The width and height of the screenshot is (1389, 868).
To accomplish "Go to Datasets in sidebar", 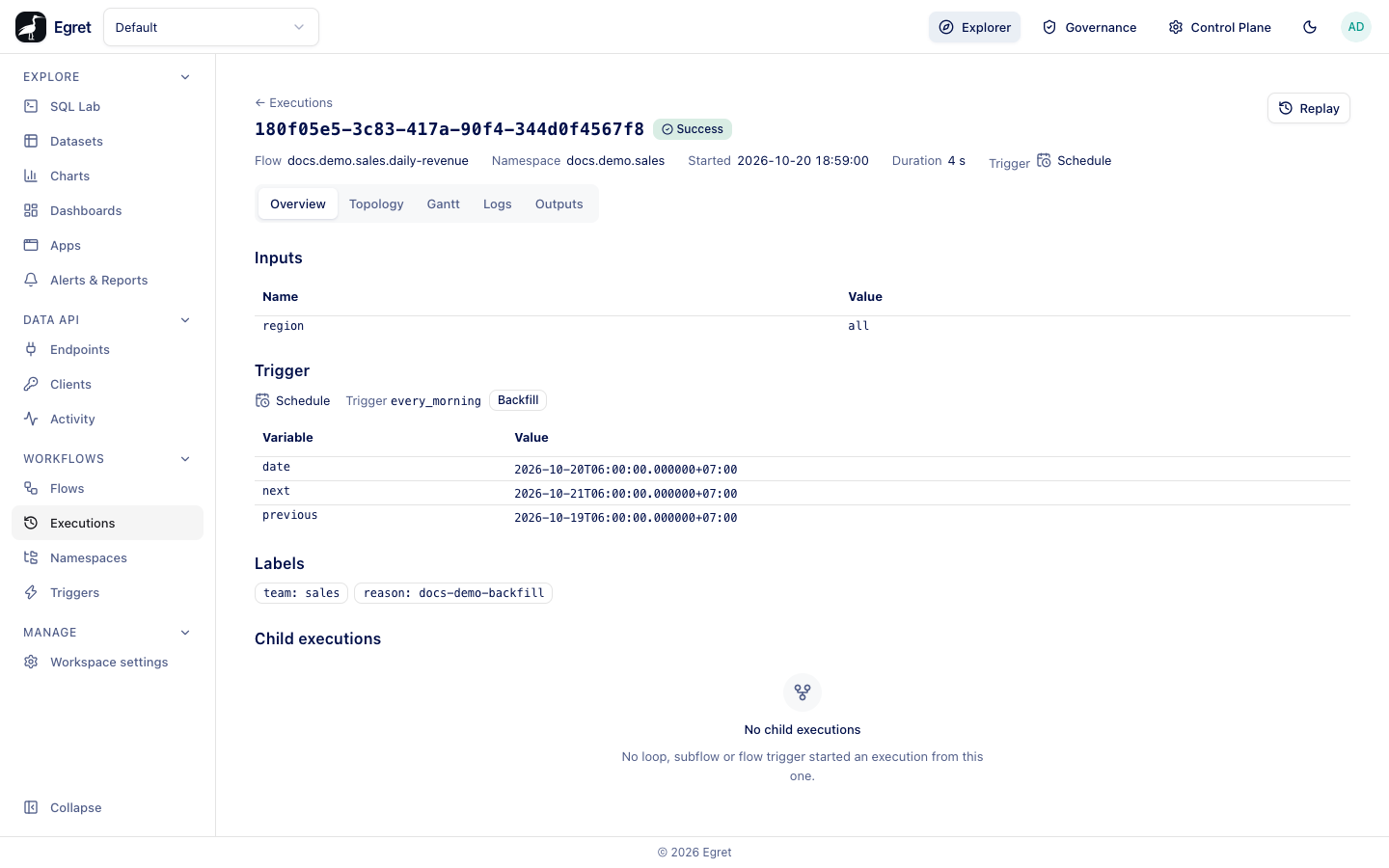I will click(x=107, y=141).
